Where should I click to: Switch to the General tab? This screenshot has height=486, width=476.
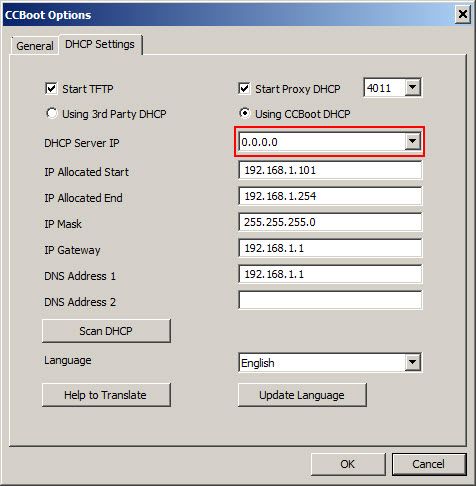(x=35, y=46)
